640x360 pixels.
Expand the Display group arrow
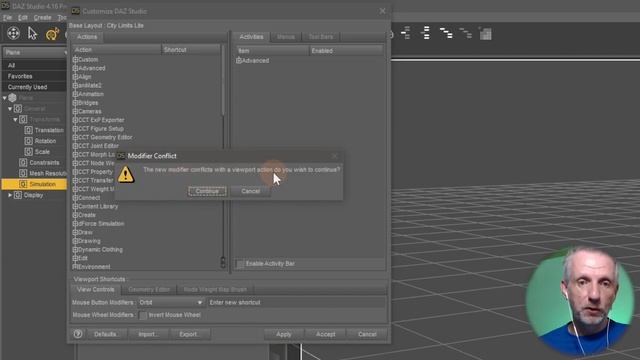click(x=10, y=195)
